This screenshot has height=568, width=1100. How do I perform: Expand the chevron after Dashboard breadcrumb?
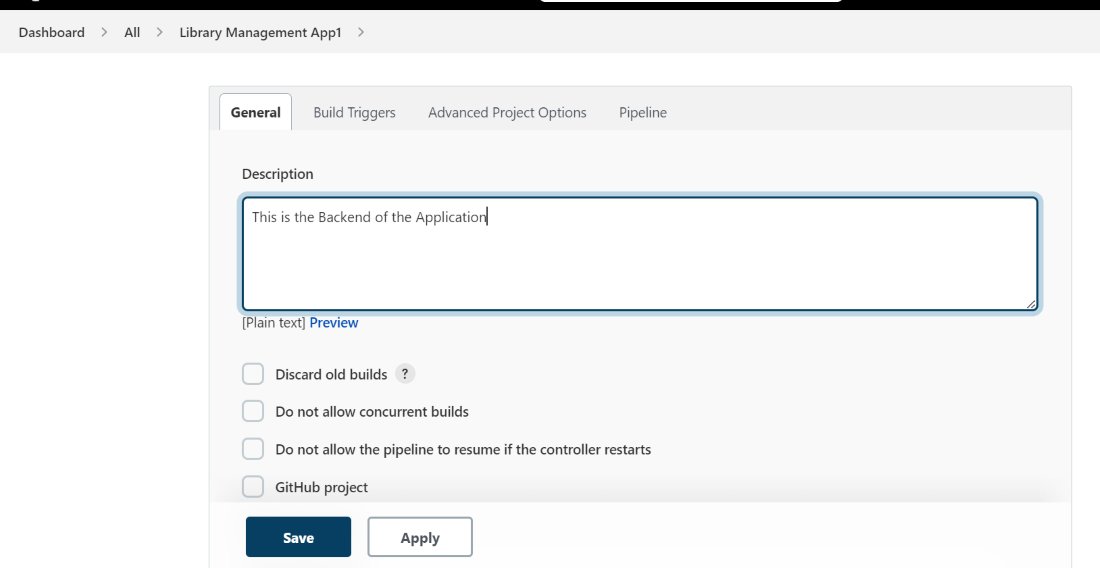click(104, 32)
